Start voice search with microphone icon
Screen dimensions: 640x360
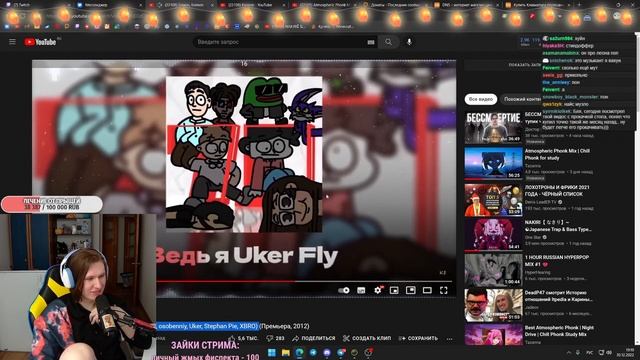[x=409, y=42]
